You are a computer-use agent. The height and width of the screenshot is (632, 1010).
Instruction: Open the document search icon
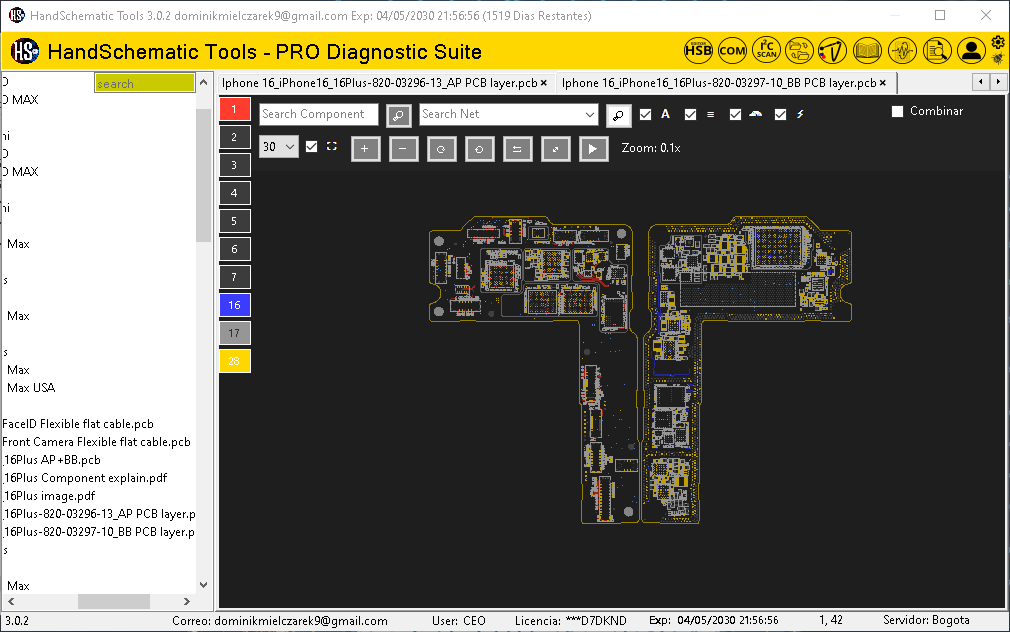pyautogui.click(x=937, y=50)
